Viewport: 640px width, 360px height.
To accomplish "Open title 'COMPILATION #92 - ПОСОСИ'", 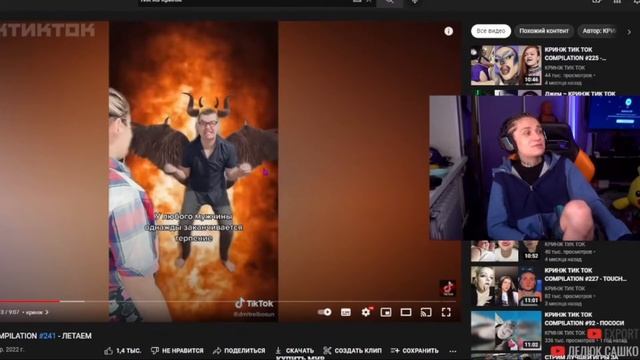I will pyautogui.click(x=584, y=319).
